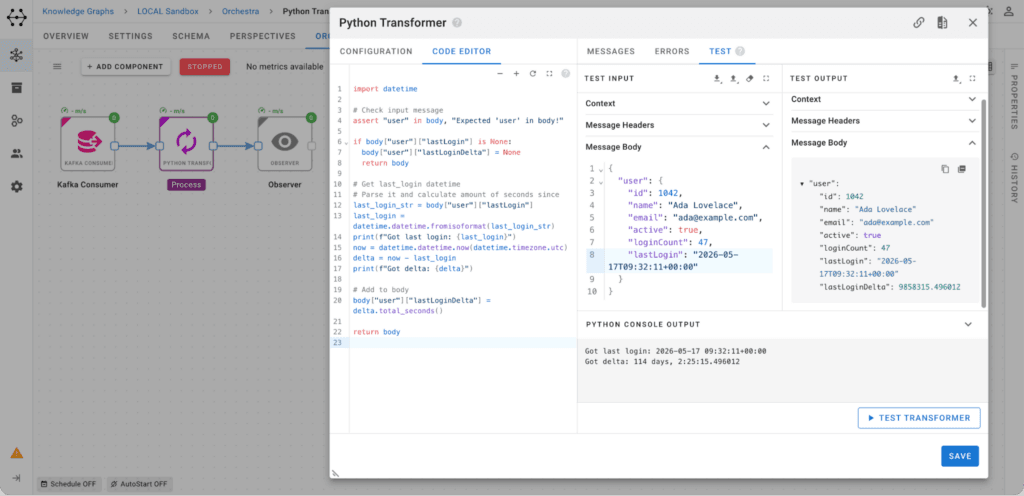Image resolution: width=1024 pixels, height=496 pixels.
Task: Toggle the Schedule OFF switch
Action: pos(69,484)
